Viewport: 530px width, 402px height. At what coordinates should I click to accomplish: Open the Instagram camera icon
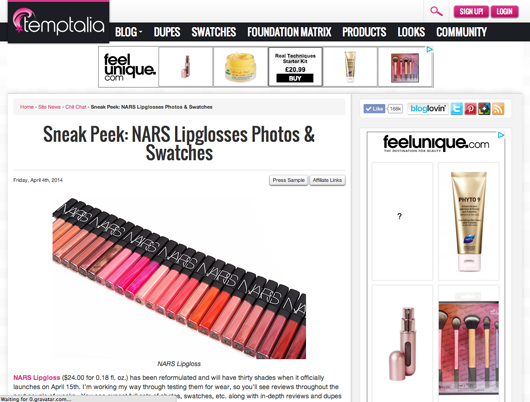click(x=484, y=109)
